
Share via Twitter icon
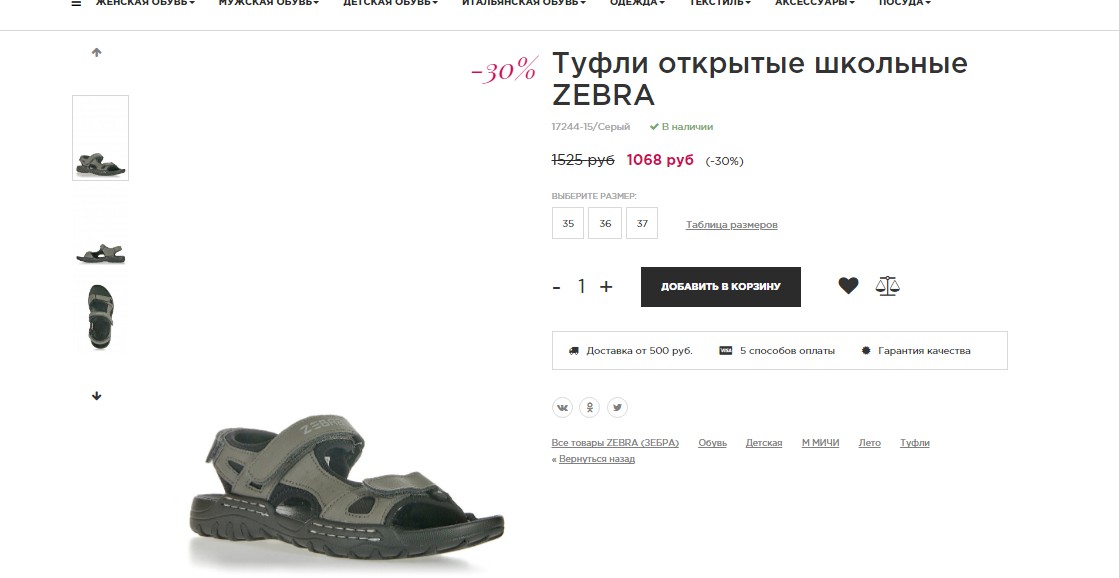[617, 407]
